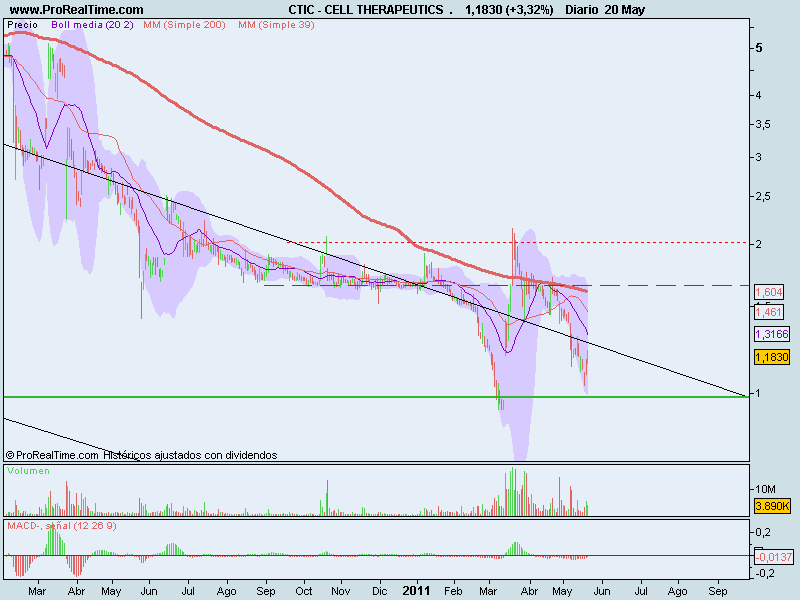Click the Dic month label on time axis
Image resolution: width=800 pixels, height=600 pixels.
tap(379, 591)
